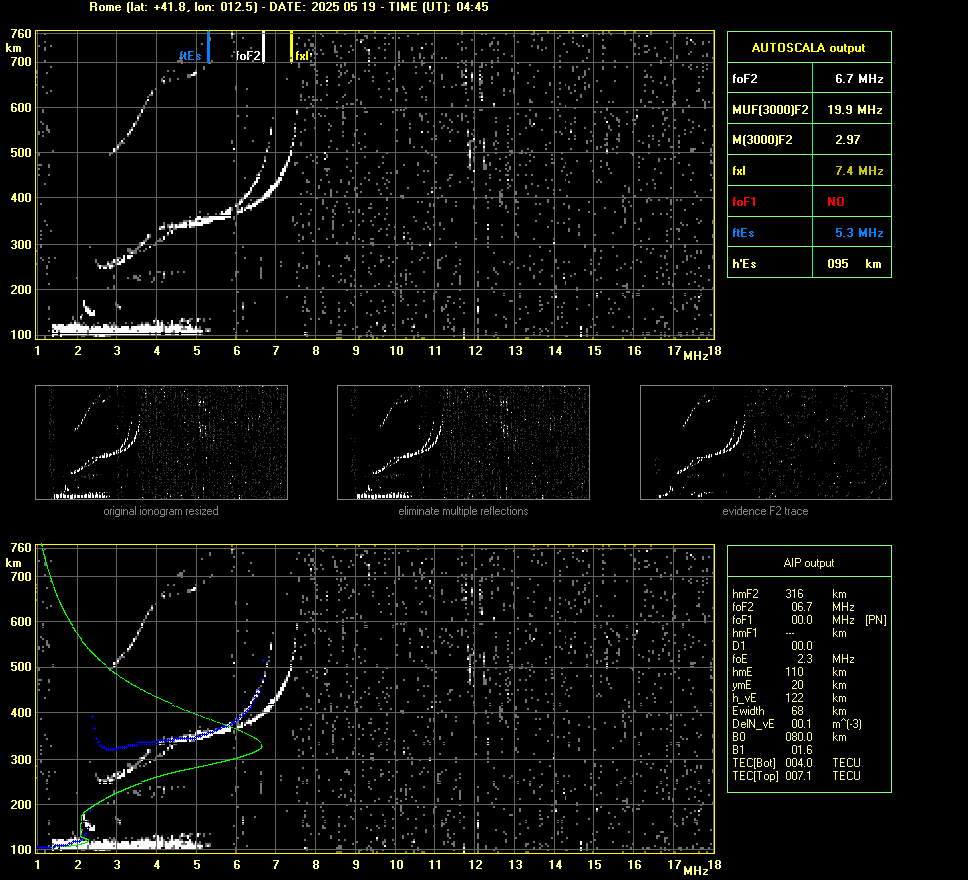Click the DelN_vE label in AIP output
Viewport: 968px width, 880px height.
click(x=753, y=724)
